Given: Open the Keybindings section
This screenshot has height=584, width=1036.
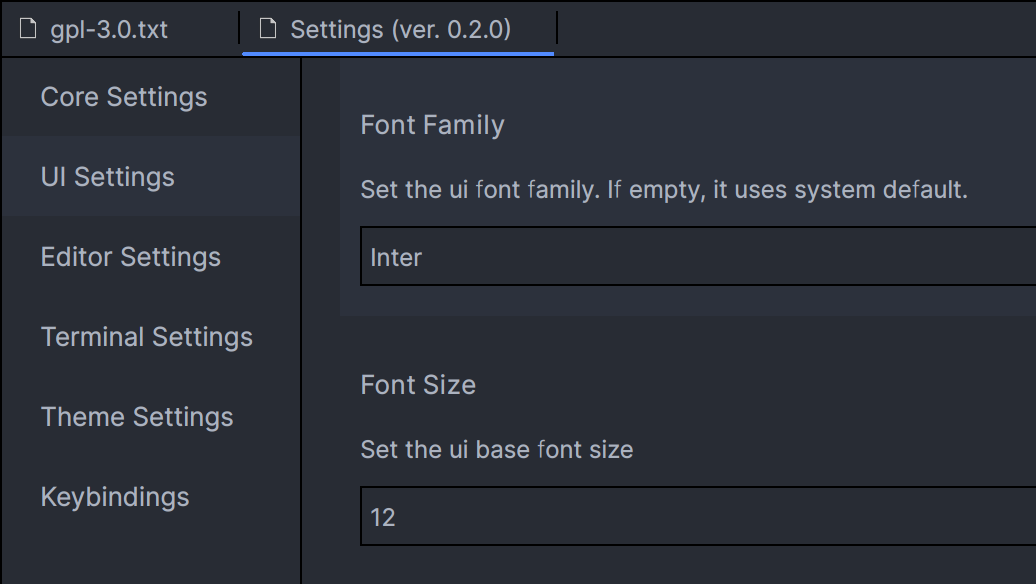Looking at the screenshot, I should pos(115,497).
